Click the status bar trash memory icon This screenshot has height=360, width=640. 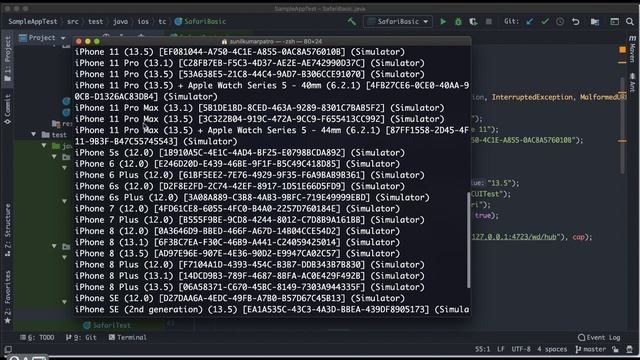click(629, 349)
